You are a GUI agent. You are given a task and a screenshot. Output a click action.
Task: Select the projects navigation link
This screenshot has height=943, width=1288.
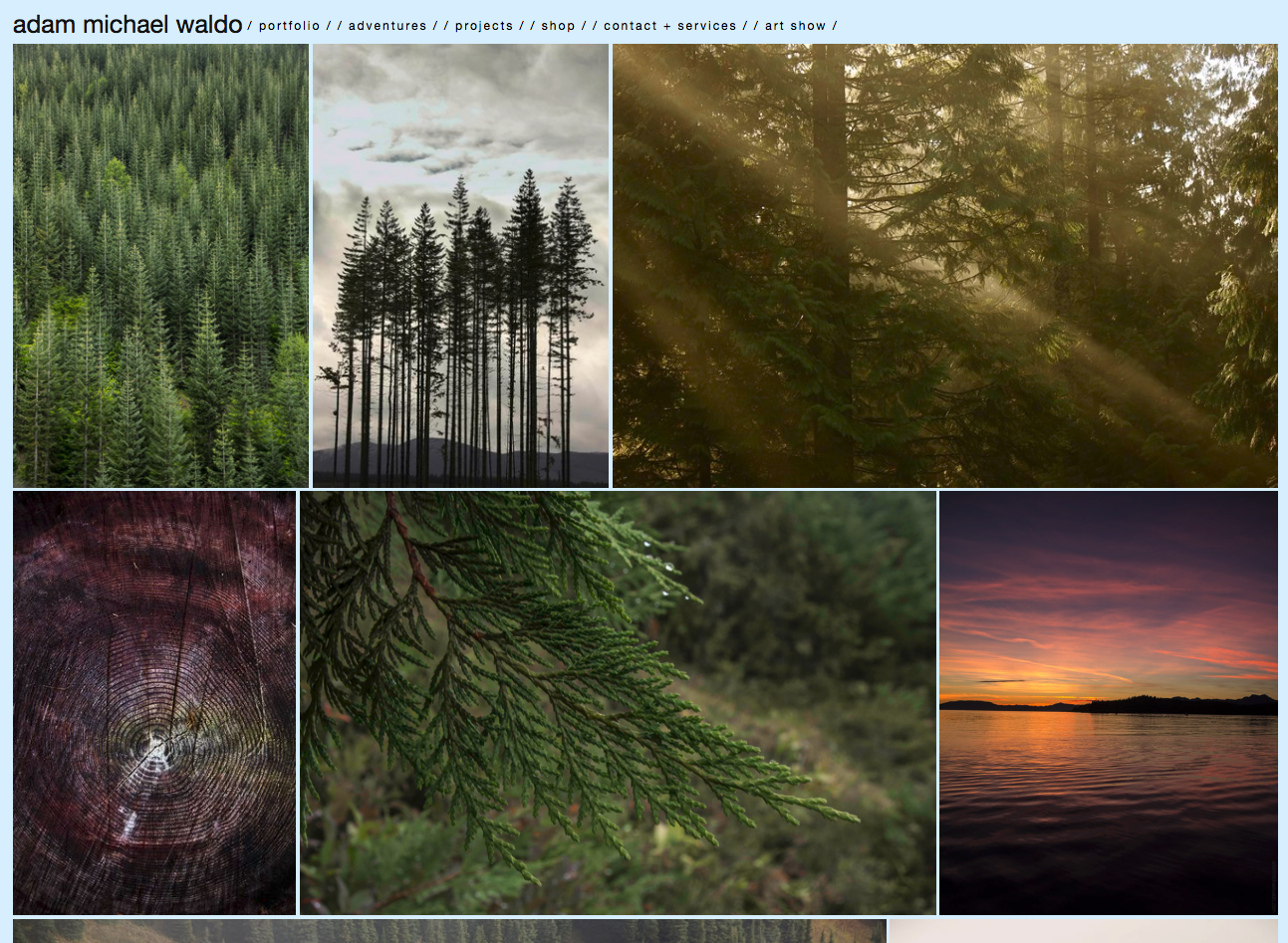[484, 26]
